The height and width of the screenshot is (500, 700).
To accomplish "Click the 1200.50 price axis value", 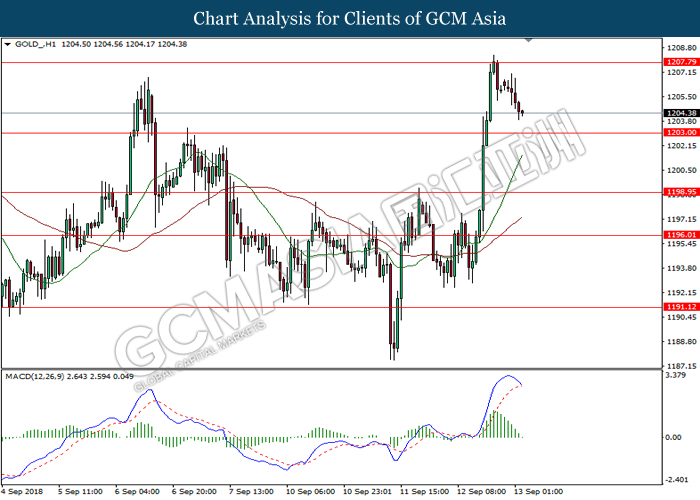I will click(x=681, y=170).
